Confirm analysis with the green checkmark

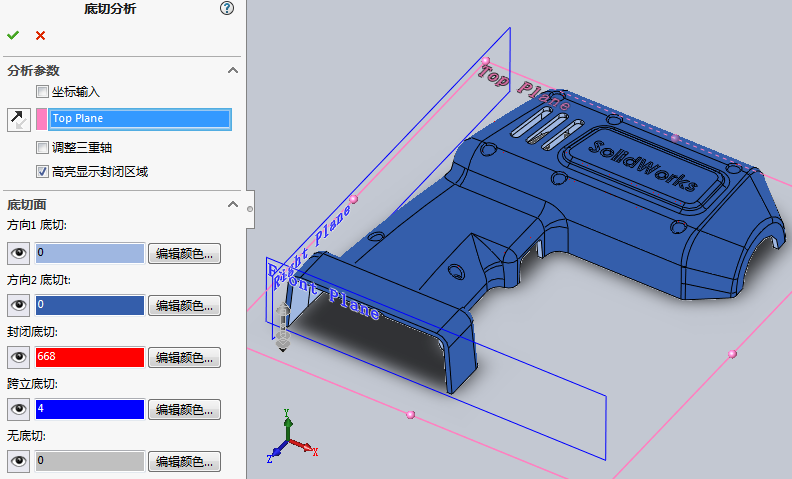(x=13, y=35)
